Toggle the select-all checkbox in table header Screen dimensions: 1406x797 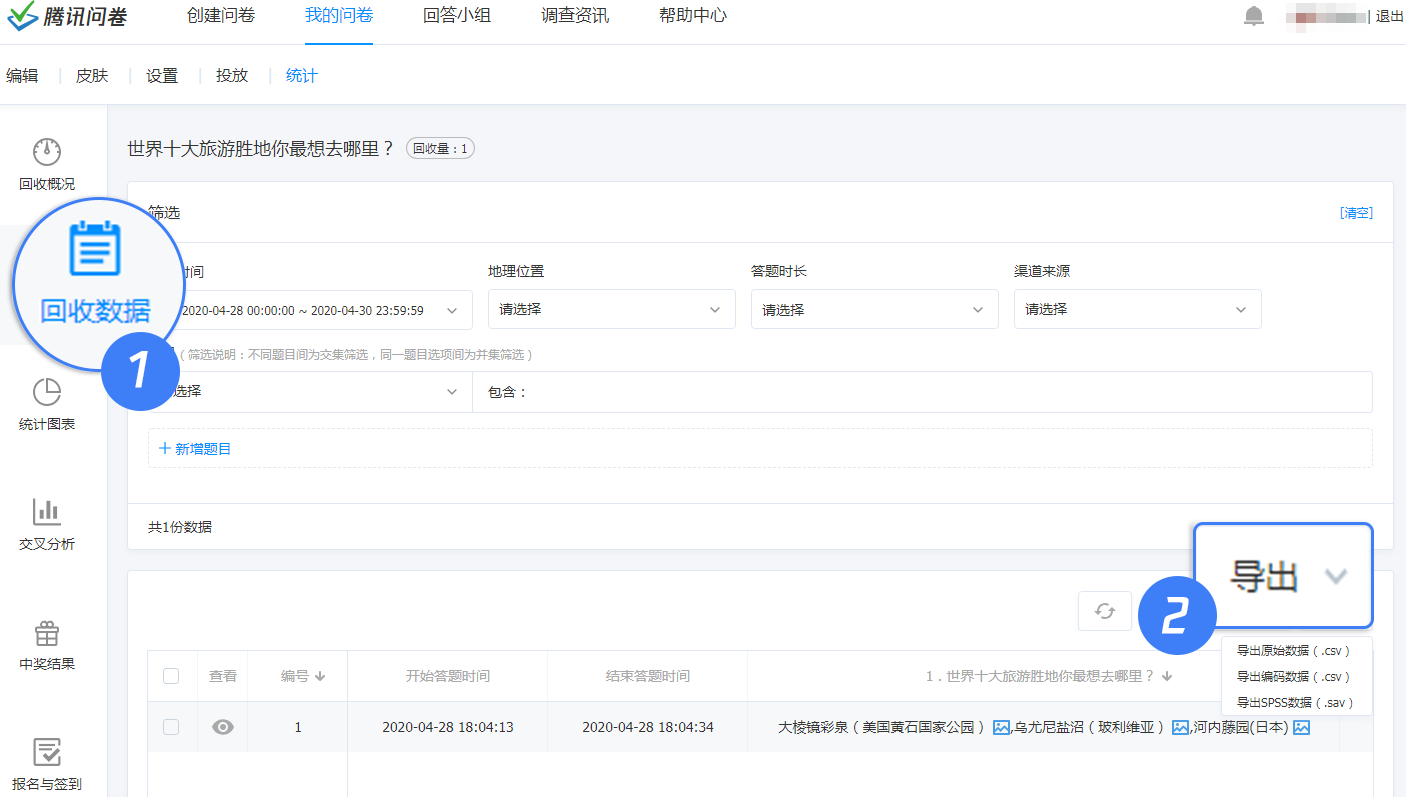[x=171, y=676]
